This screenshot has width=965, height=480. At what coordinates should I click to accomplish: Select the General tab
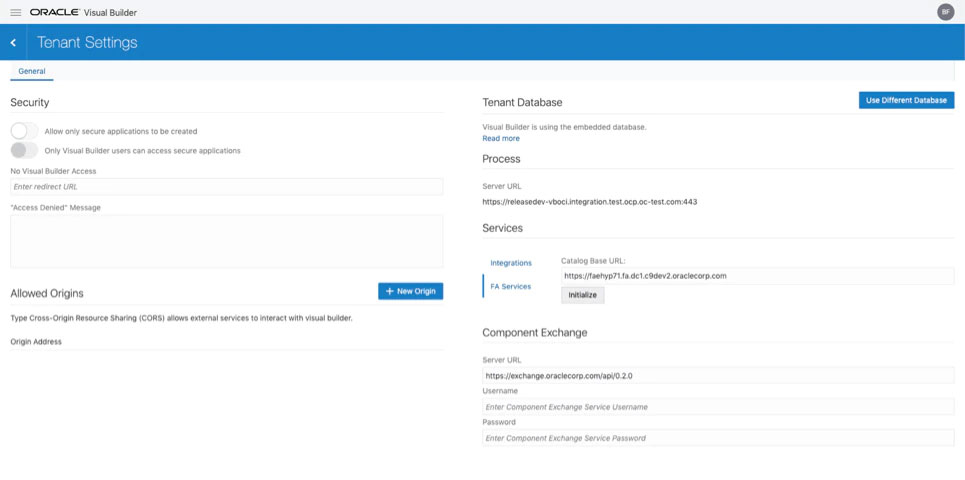(32, 71)
